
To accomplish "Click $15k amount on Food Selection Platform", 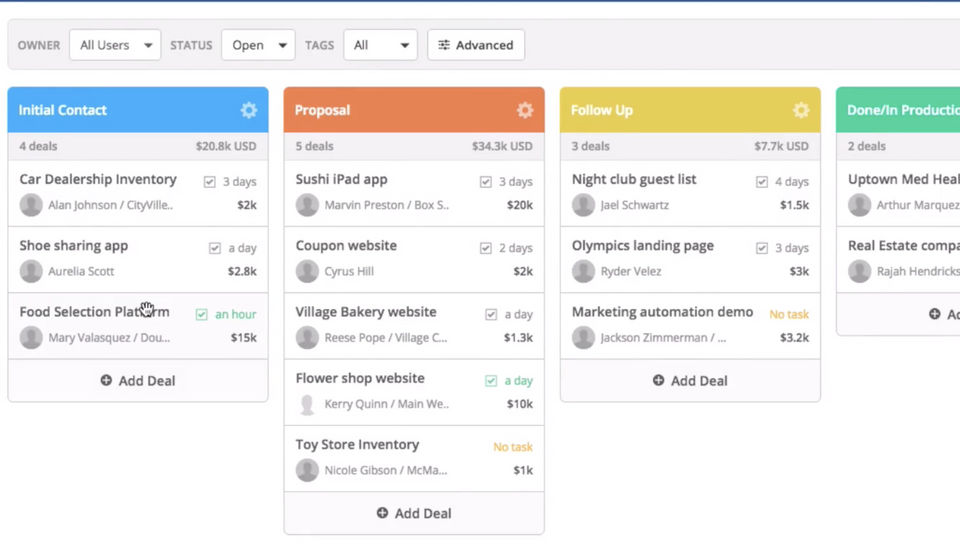I will [243, 337].
